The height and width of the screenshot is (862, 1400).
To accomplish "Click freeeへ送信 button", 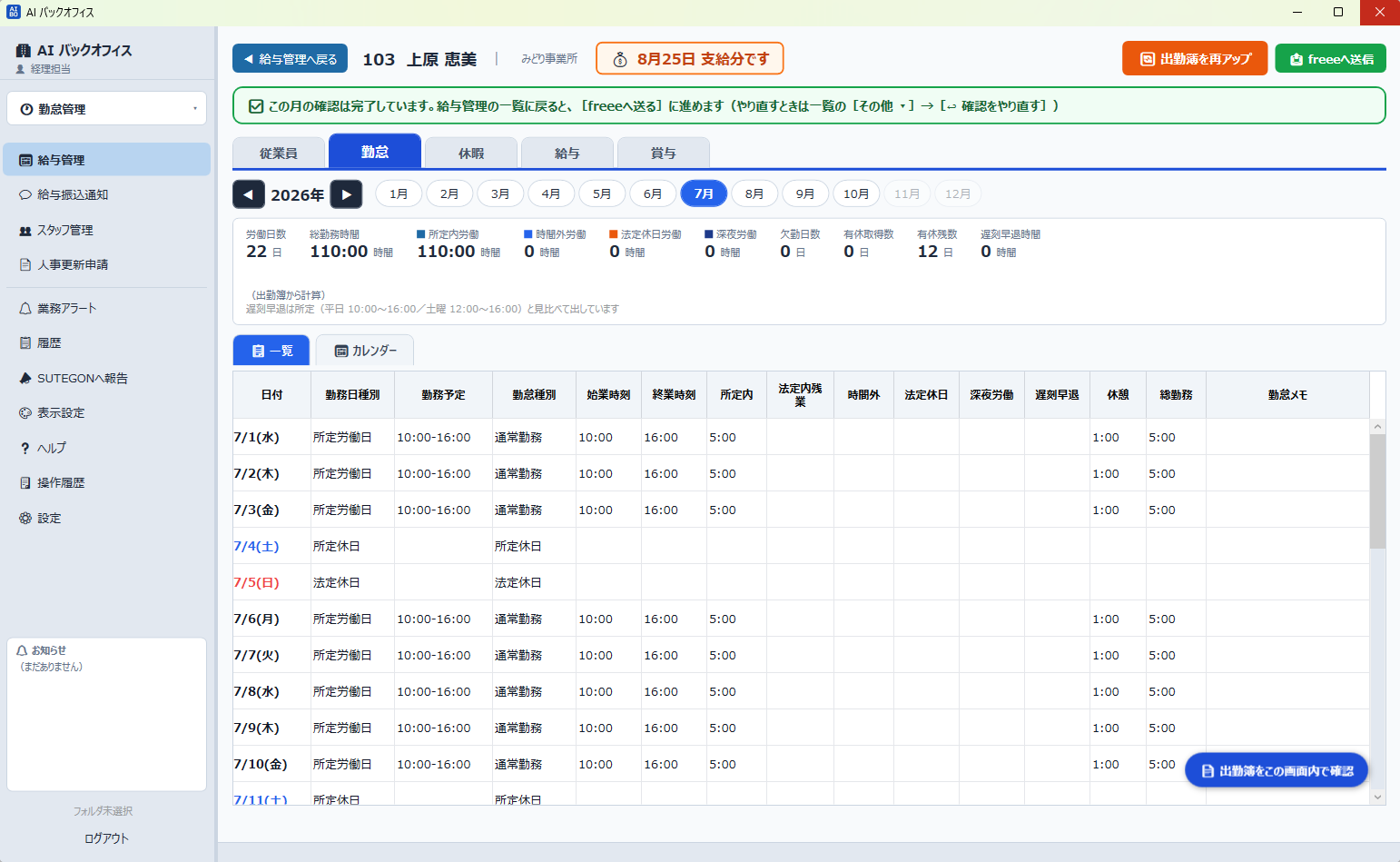I will click(x=1331, y=59).
